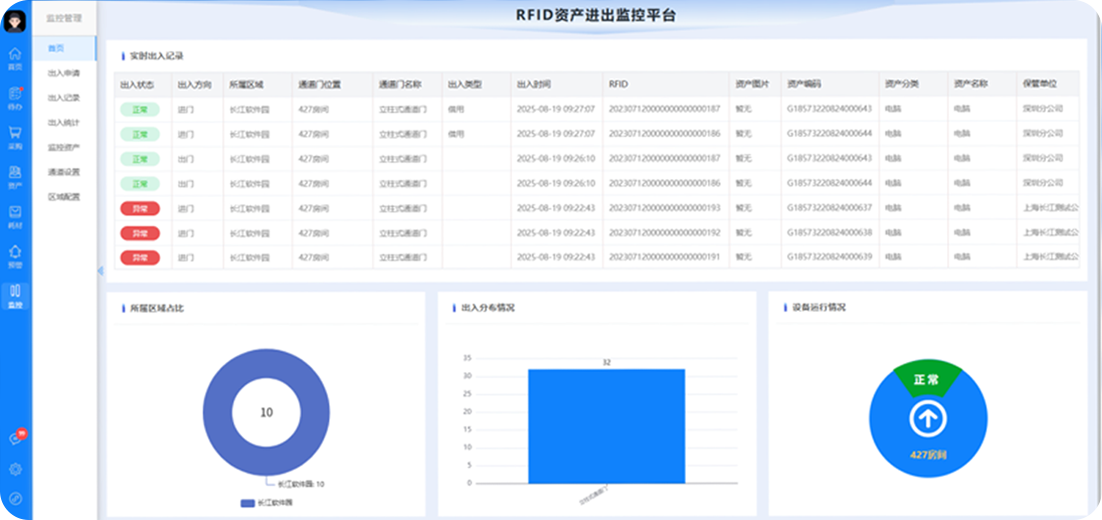Click the up-arrow device icon for 427房间
1102x520 pixels.
point(927,419)
